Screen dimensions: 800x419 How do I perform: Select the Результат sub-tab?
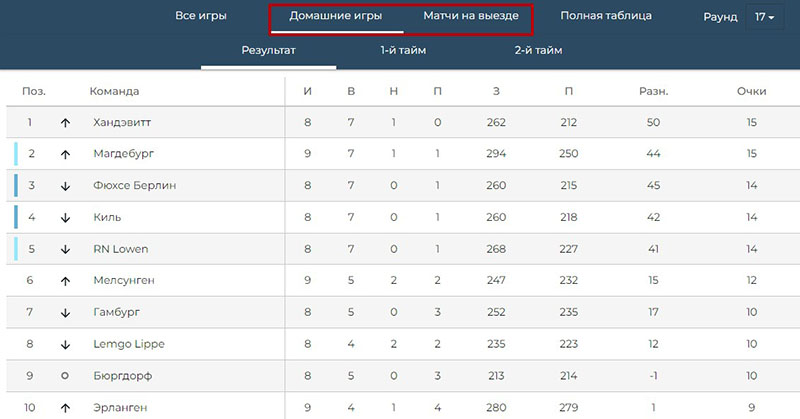coord(268,50)
